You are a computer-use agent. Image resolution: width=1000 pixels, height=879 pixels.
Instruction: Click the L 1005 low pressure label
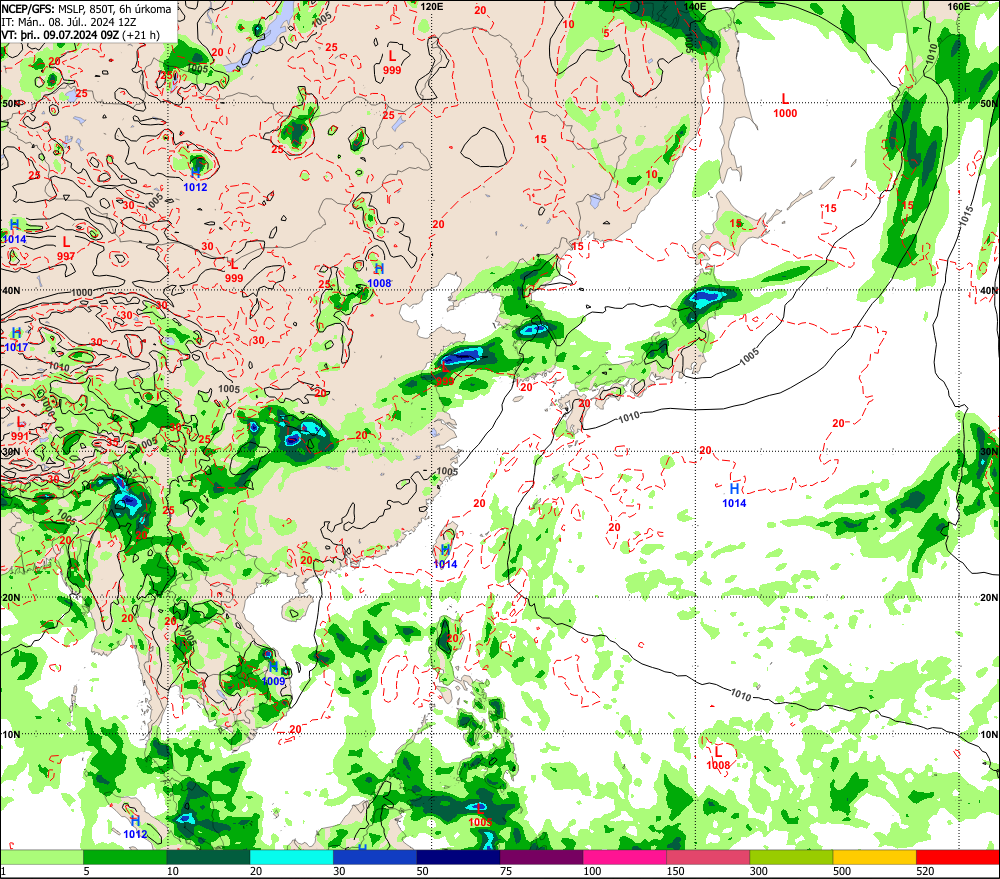[480, 816]
